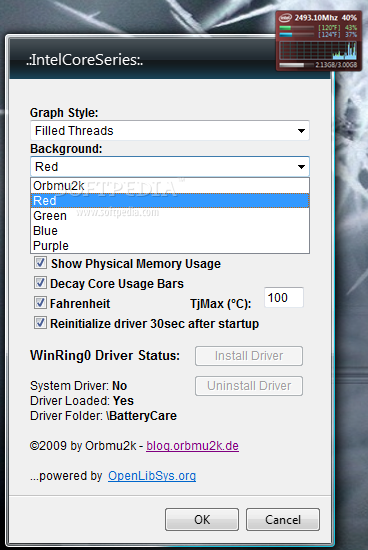
Task: Click the WinRing0 Driver Status heading
Action: [105, 355]
